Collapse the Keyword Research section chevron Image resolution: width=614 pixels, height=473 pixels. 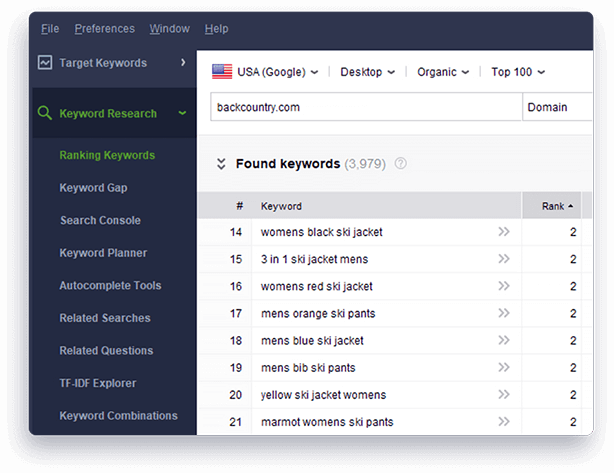pos(182,113)
